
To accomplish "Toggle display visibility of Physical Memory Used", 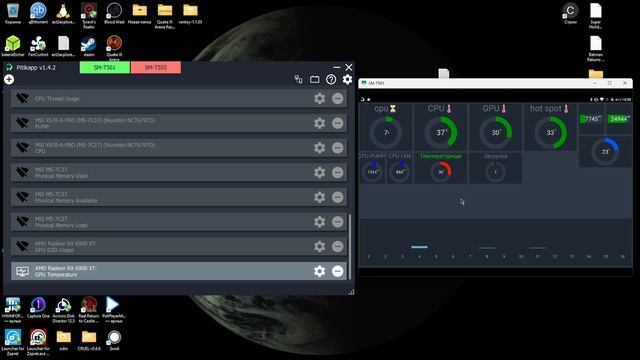I will (22, 172).
